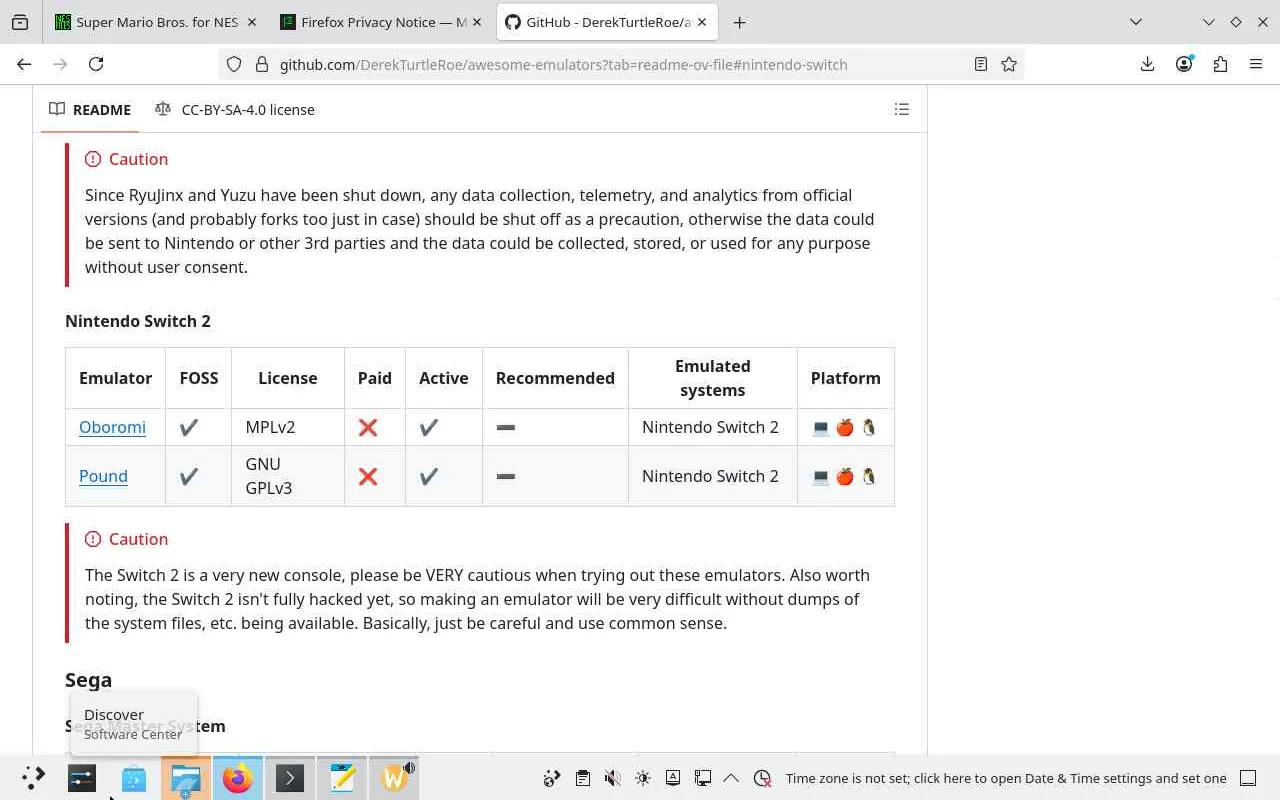Open the Pound emulator link
Screen dimensions: 1280x800
(103, 476)
